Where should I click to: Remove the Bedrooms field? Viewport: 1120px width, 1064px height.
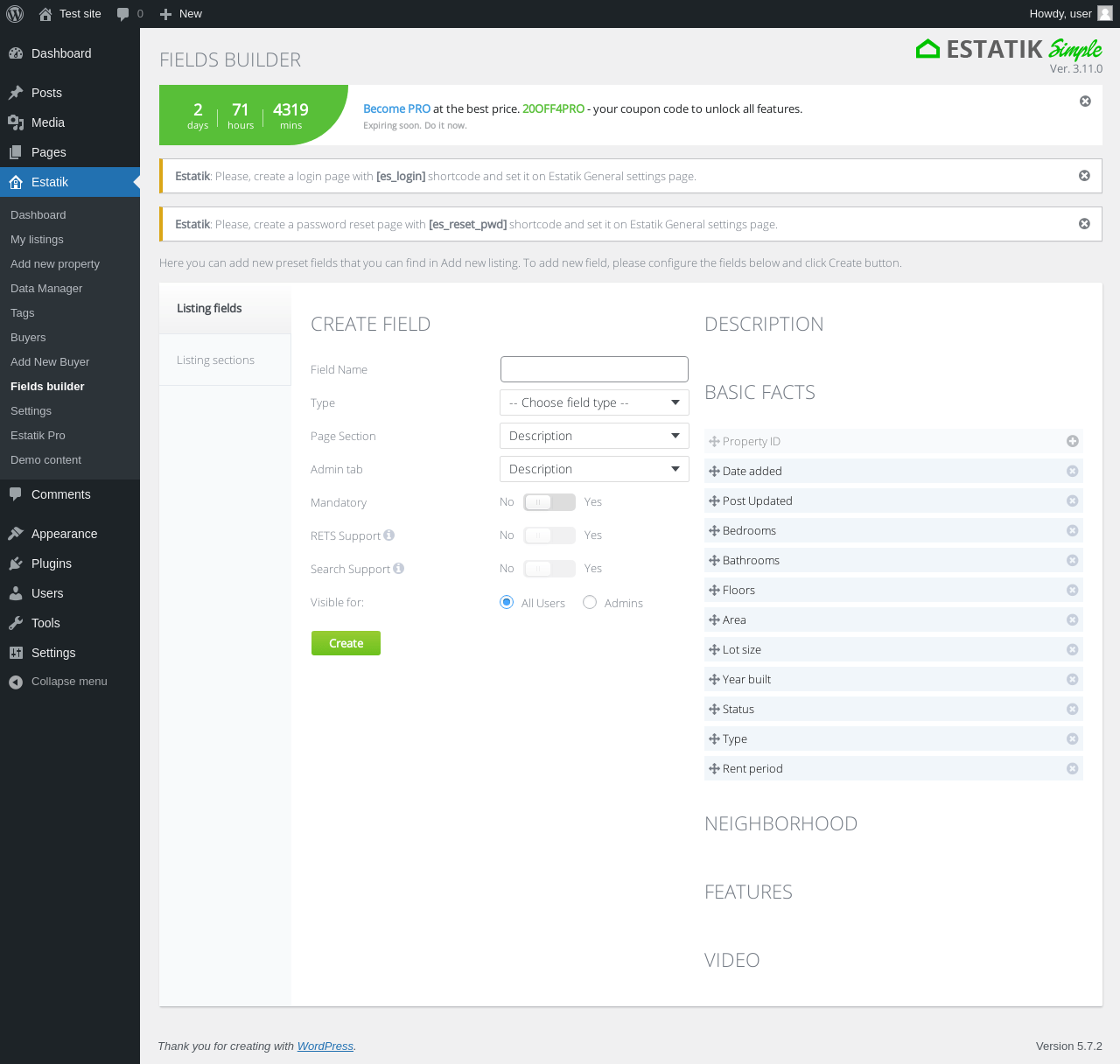pos(1073,531)
